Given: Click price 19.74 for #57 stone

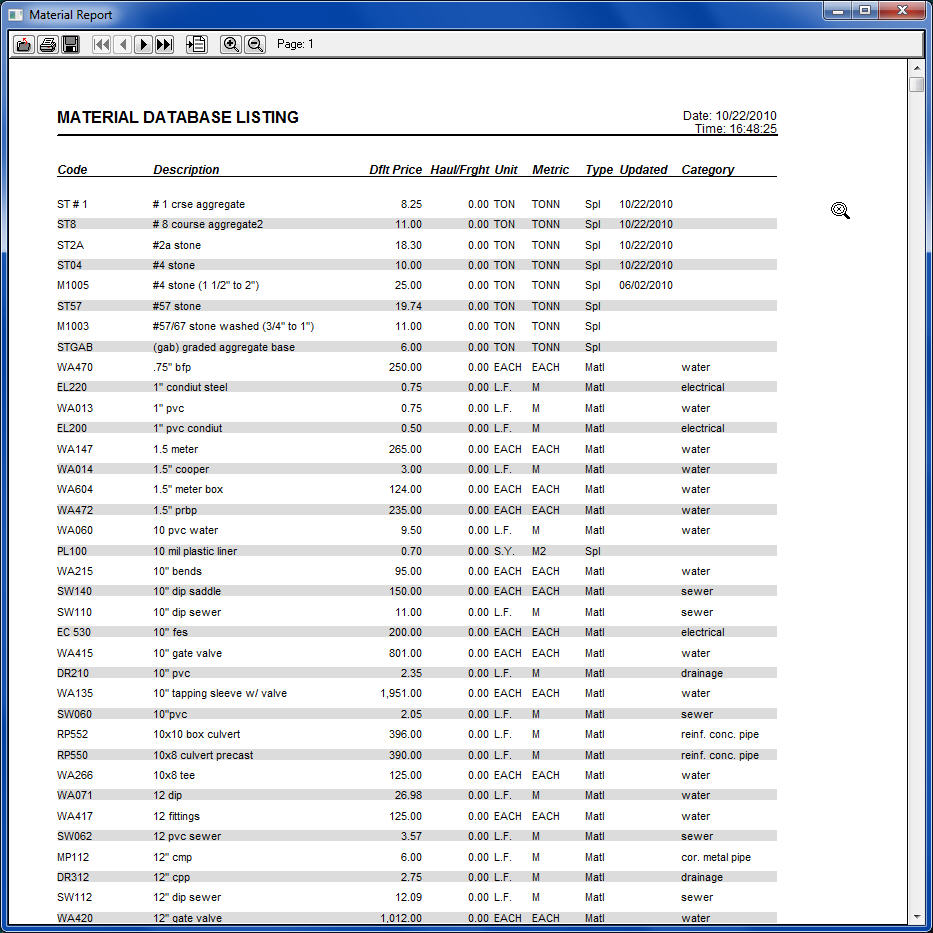Looking at the screenshot, I should (x=408, y=306).
